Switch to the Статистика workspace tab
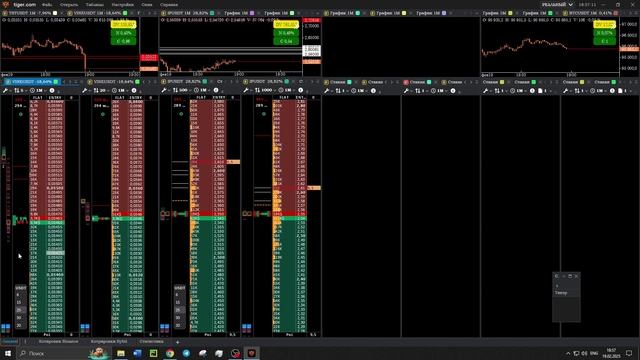 [x=151, y=341]
